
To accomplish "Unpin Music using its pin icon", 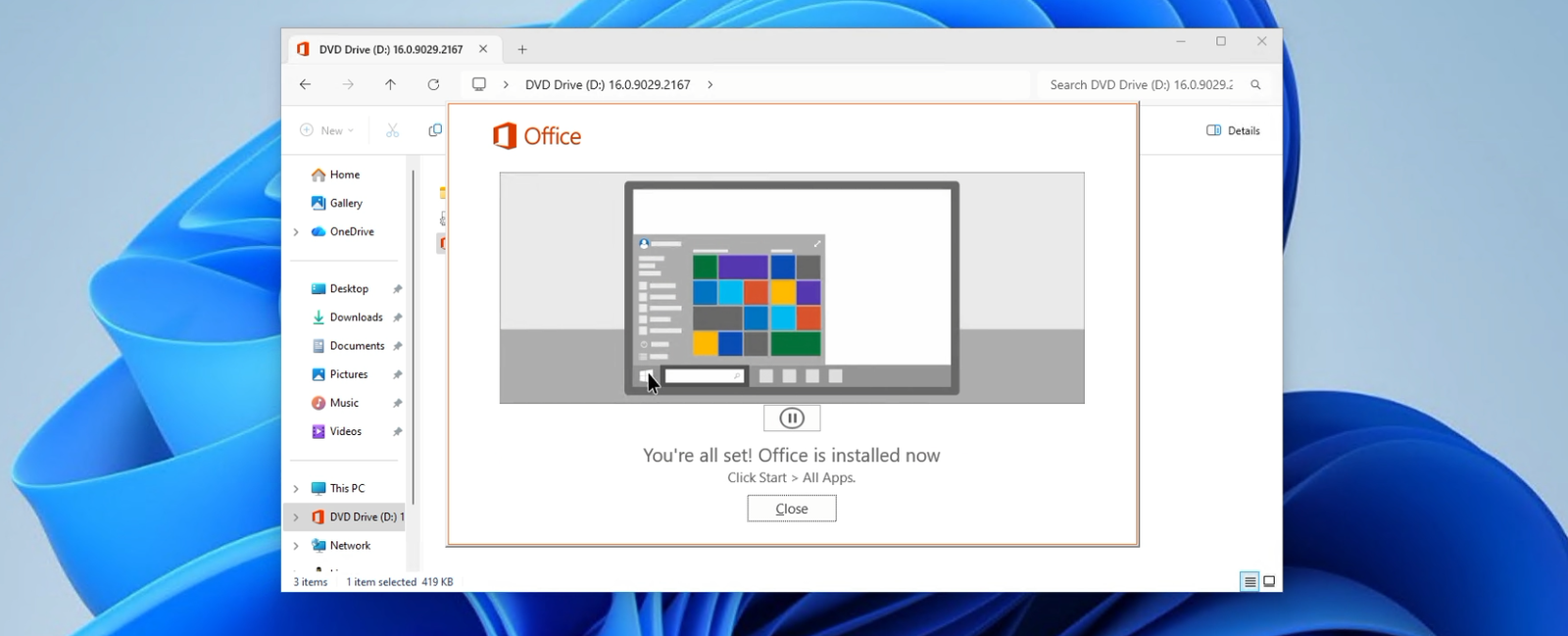I will pos(397,403).
